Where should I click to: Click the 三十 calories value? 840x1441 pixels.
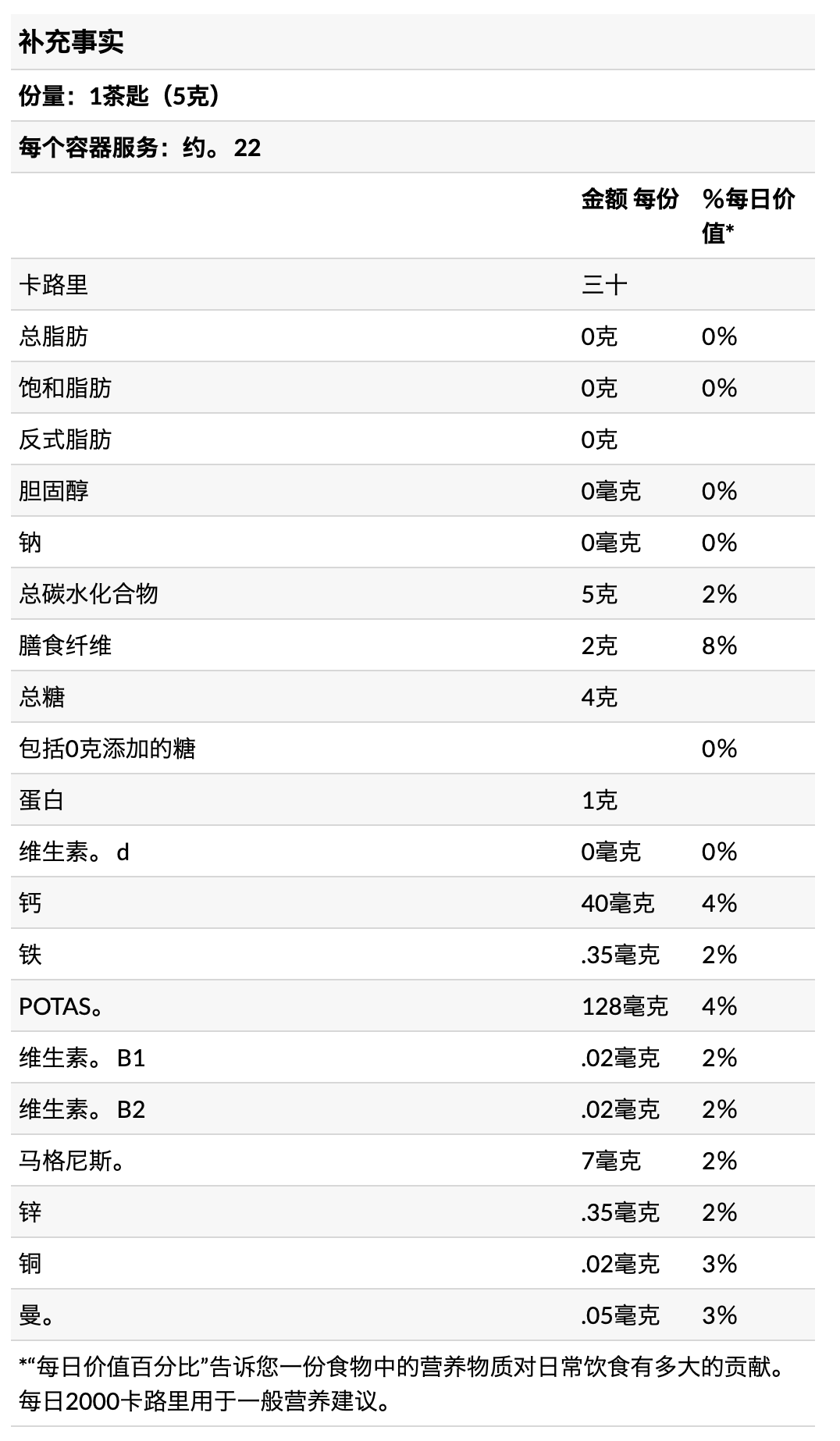click(x=604, y=285)
